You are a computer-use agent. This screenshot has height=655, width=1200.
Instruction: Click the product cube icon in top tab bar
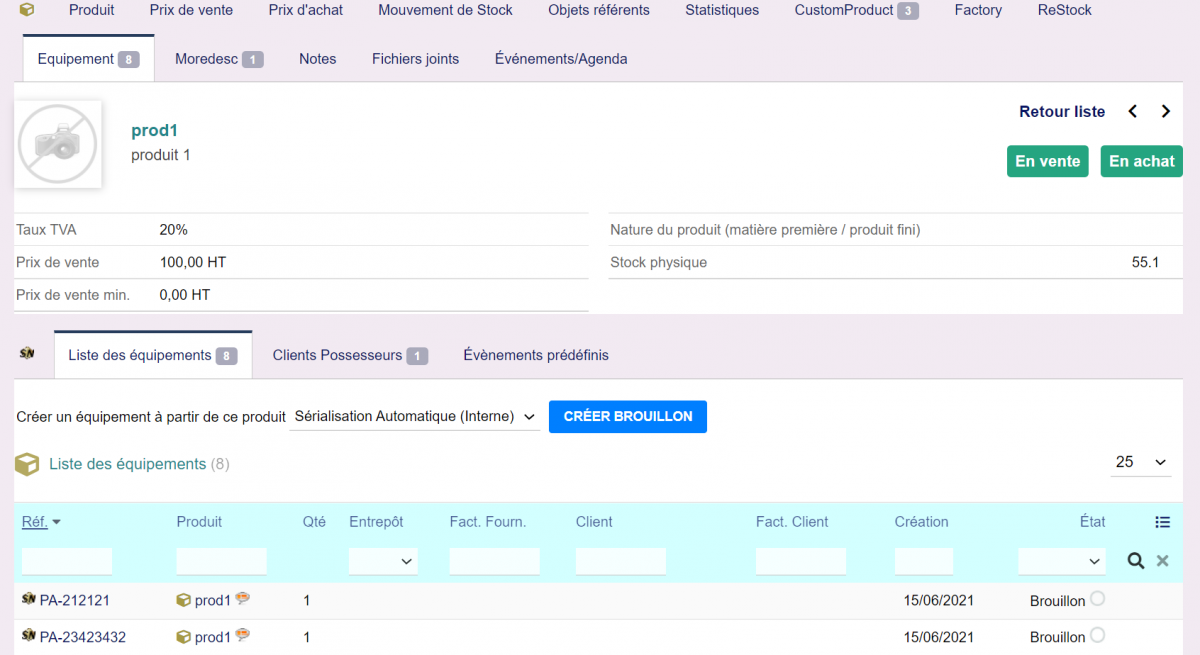[x=27, y=10]
